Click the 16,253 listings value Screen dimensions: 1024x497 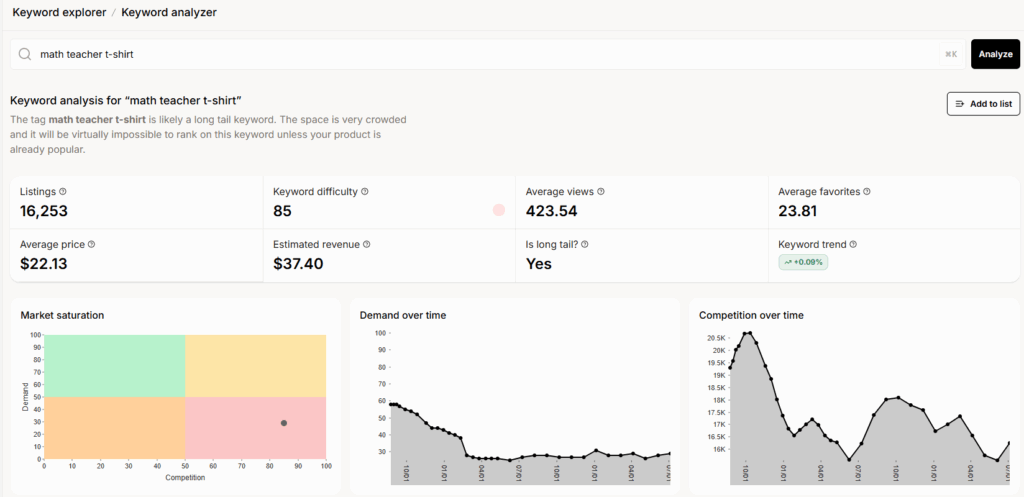[x=44, y=211]
